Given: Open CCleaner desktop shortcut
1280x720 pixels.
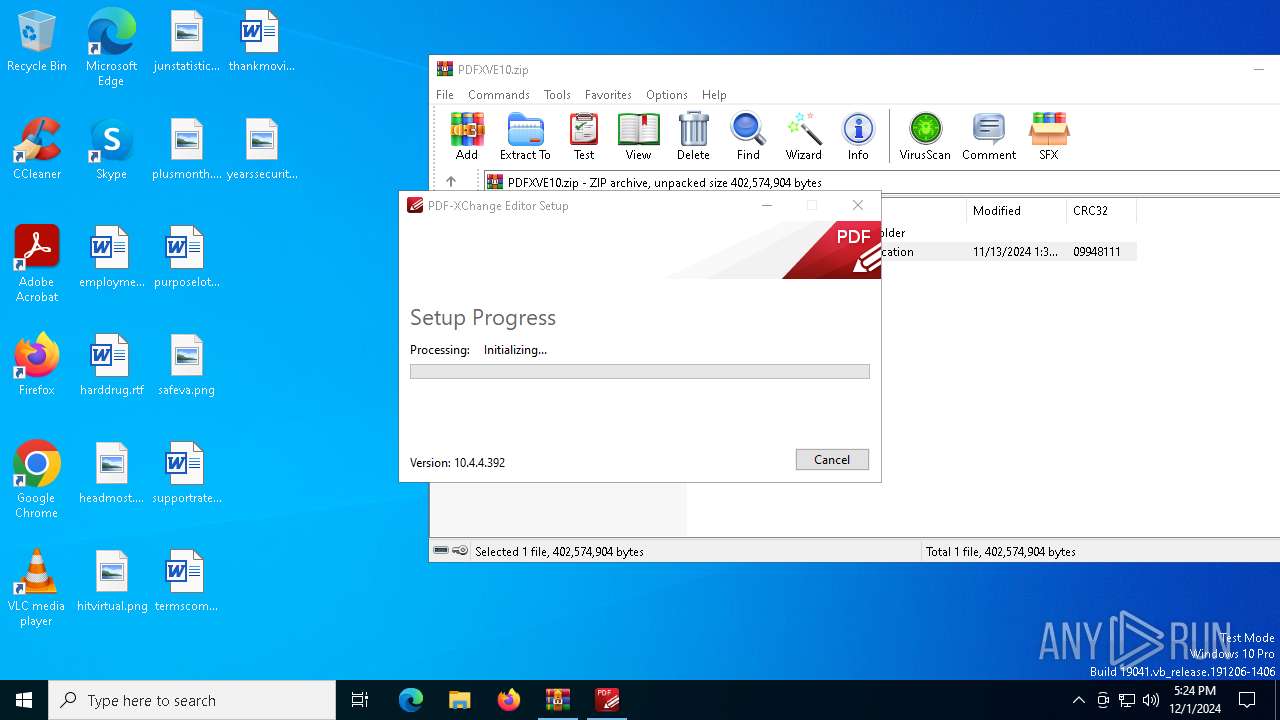Looking at the screenshot, I should click(37, 150).
